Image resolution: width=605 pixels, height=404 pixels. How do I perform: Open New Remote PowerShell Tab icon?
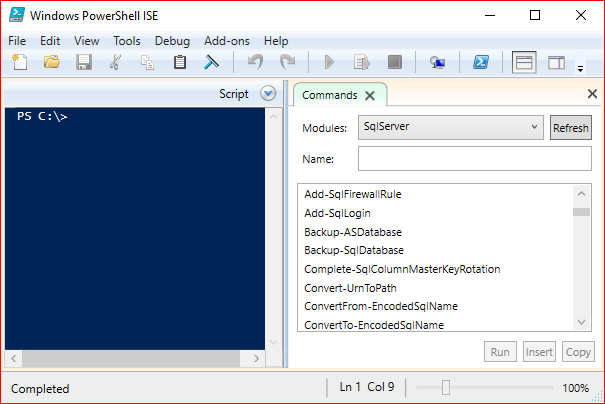coord(438,62)
